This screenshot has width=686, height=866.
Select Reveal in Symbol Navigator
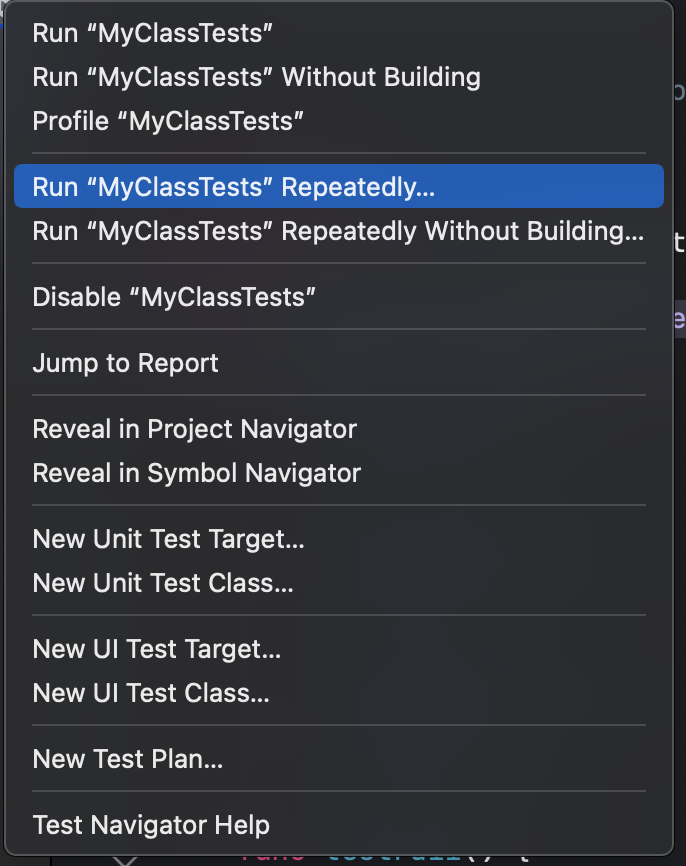click(196, 473)
